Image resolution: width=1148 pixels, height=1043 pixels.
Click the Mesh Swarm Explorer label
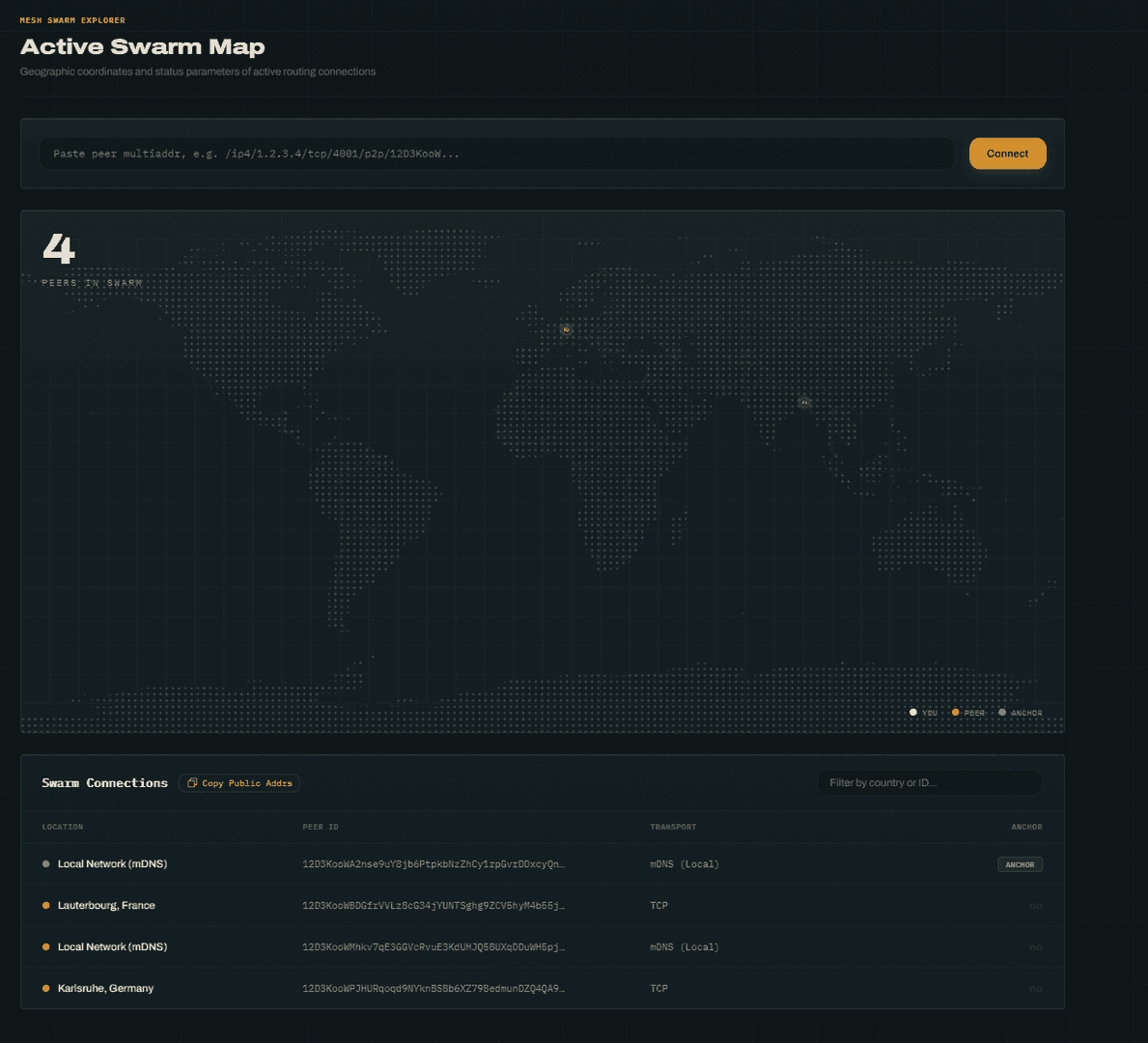point(72,20)
